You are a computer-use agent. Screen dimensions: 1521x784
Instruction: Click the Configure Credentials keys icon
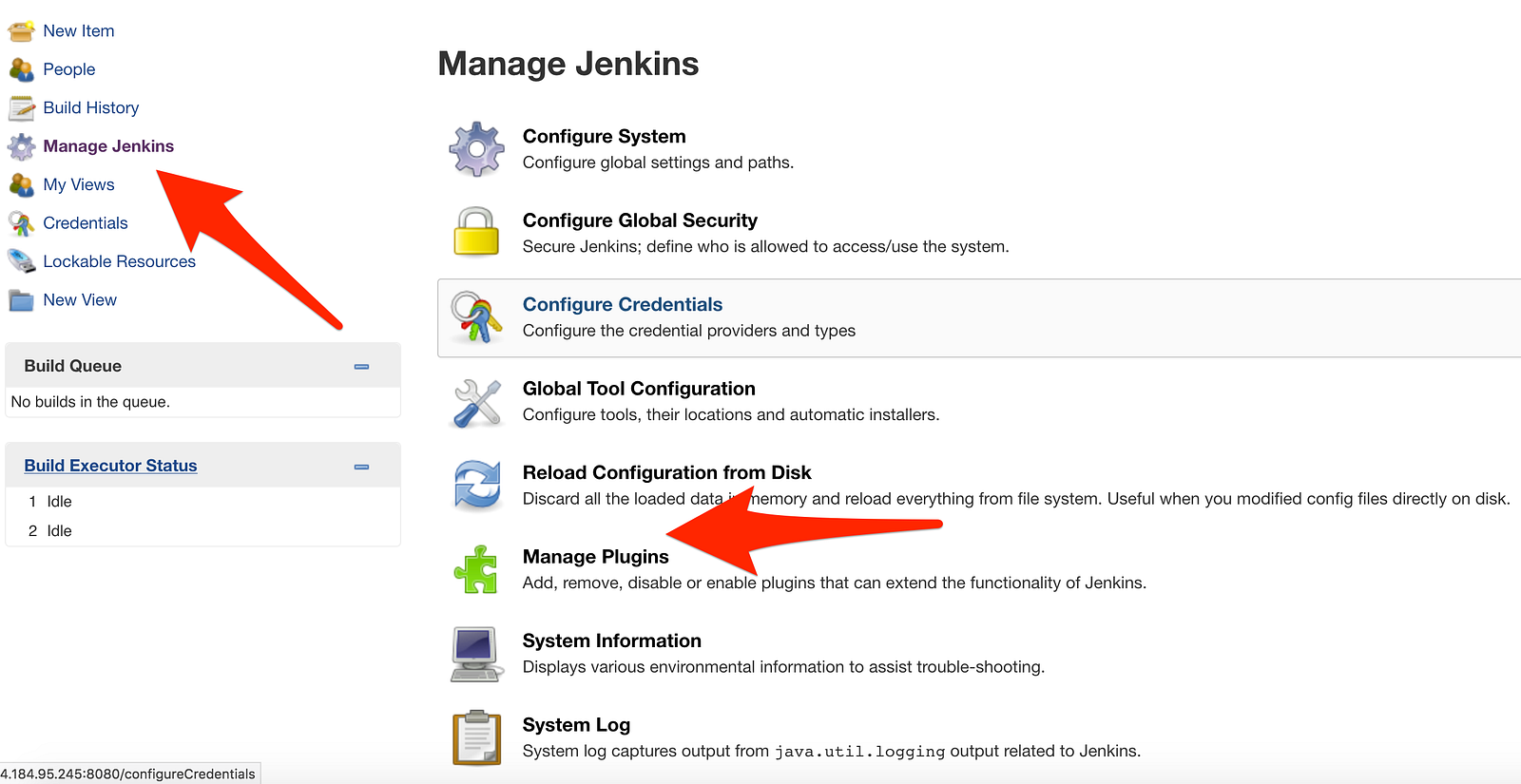pyautogui.click(x=476, y=317)
